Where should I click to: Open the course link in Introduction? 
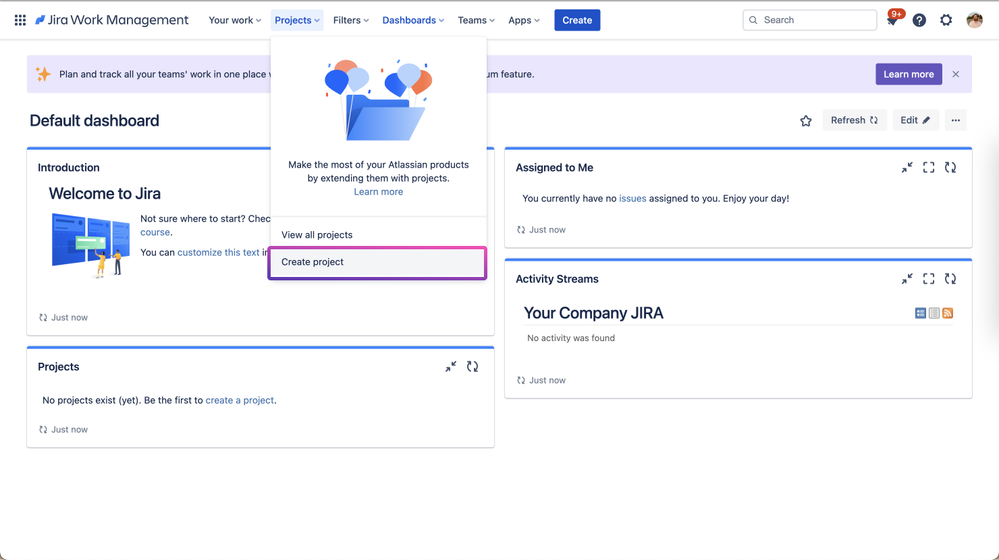pyautogui.click(x=155, y=233)
